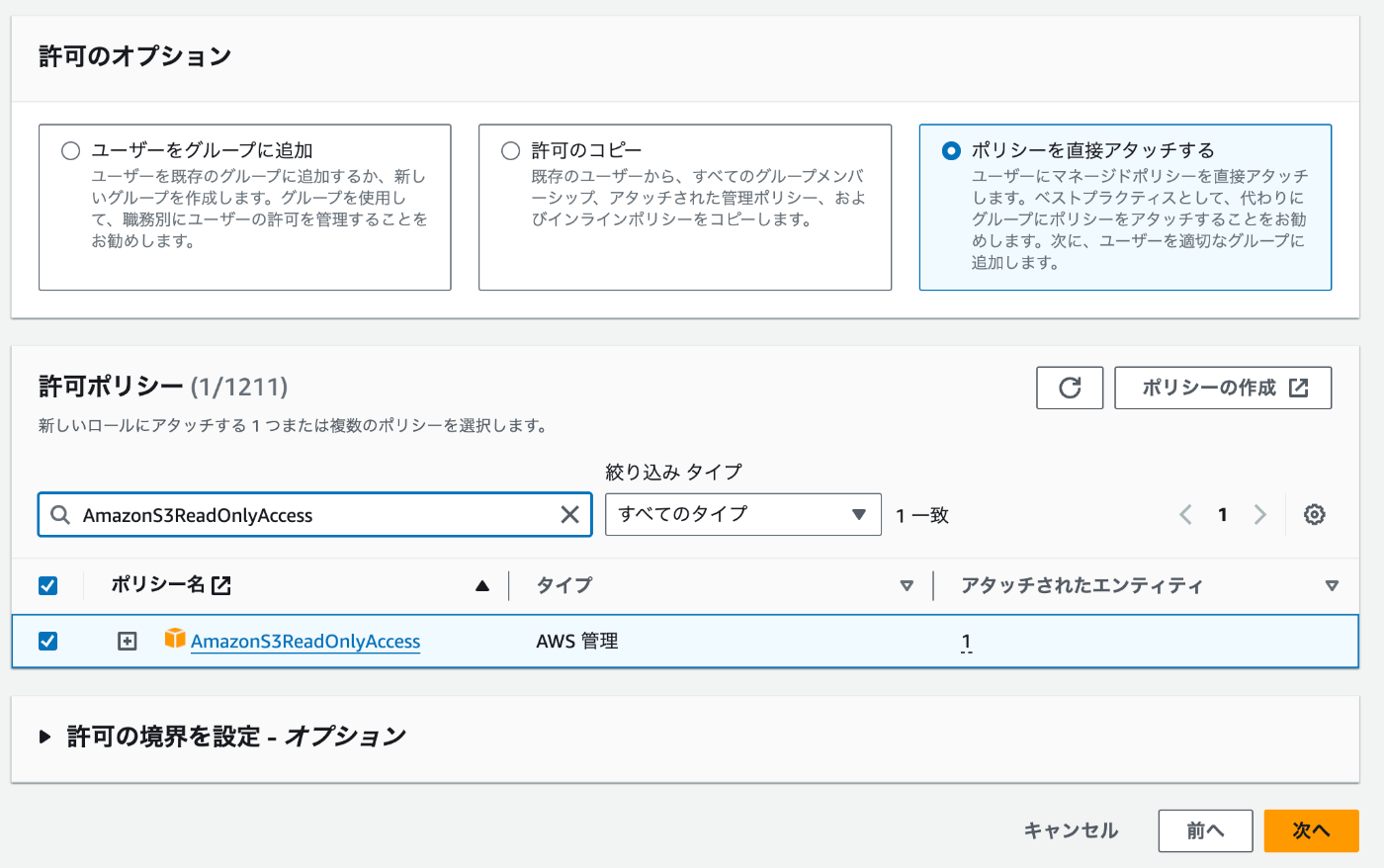Toggle the select-all policies header checkbox

47,585
